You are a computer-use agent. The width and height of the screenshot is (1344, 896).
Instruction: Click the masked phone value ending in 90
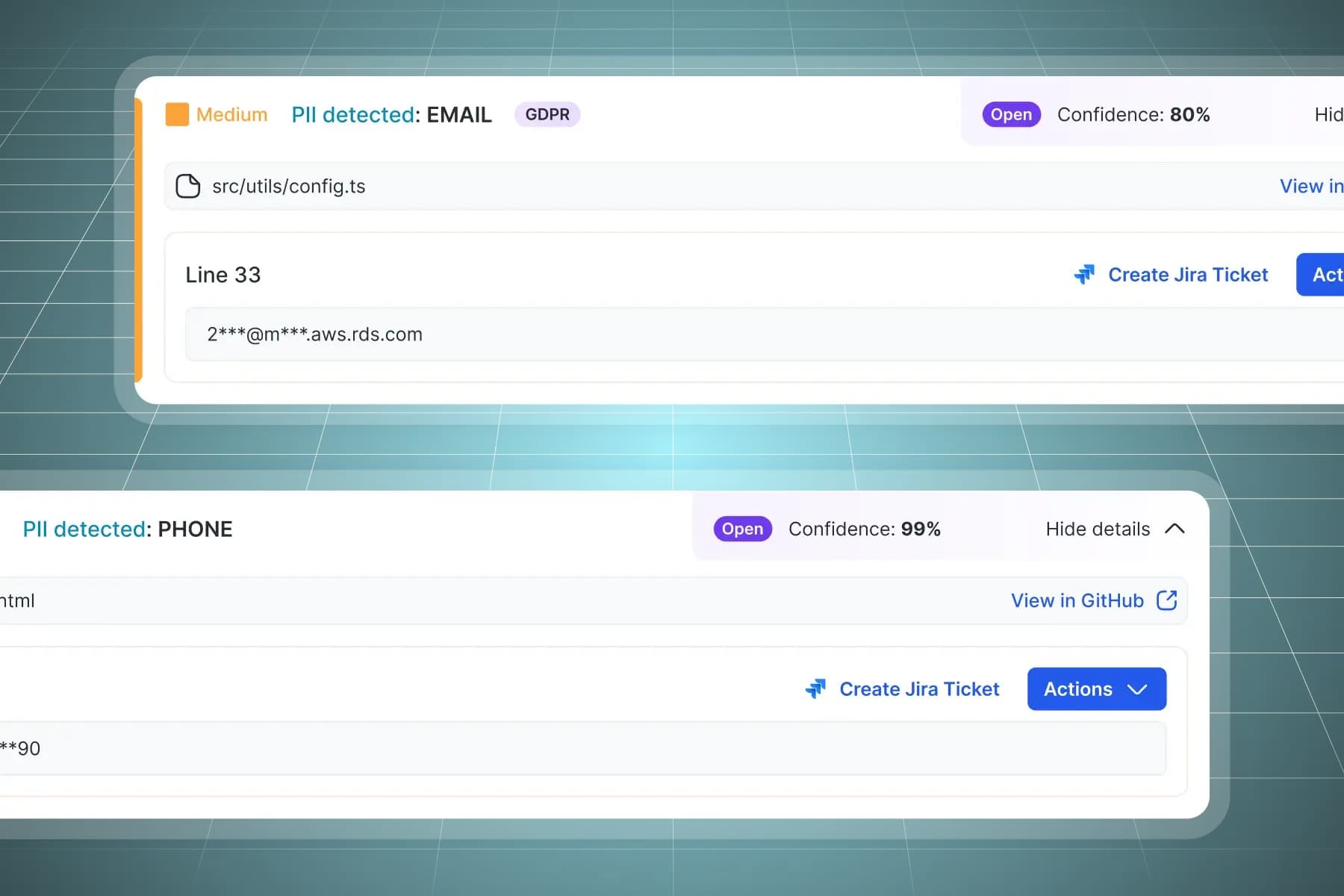click(22, 748)
